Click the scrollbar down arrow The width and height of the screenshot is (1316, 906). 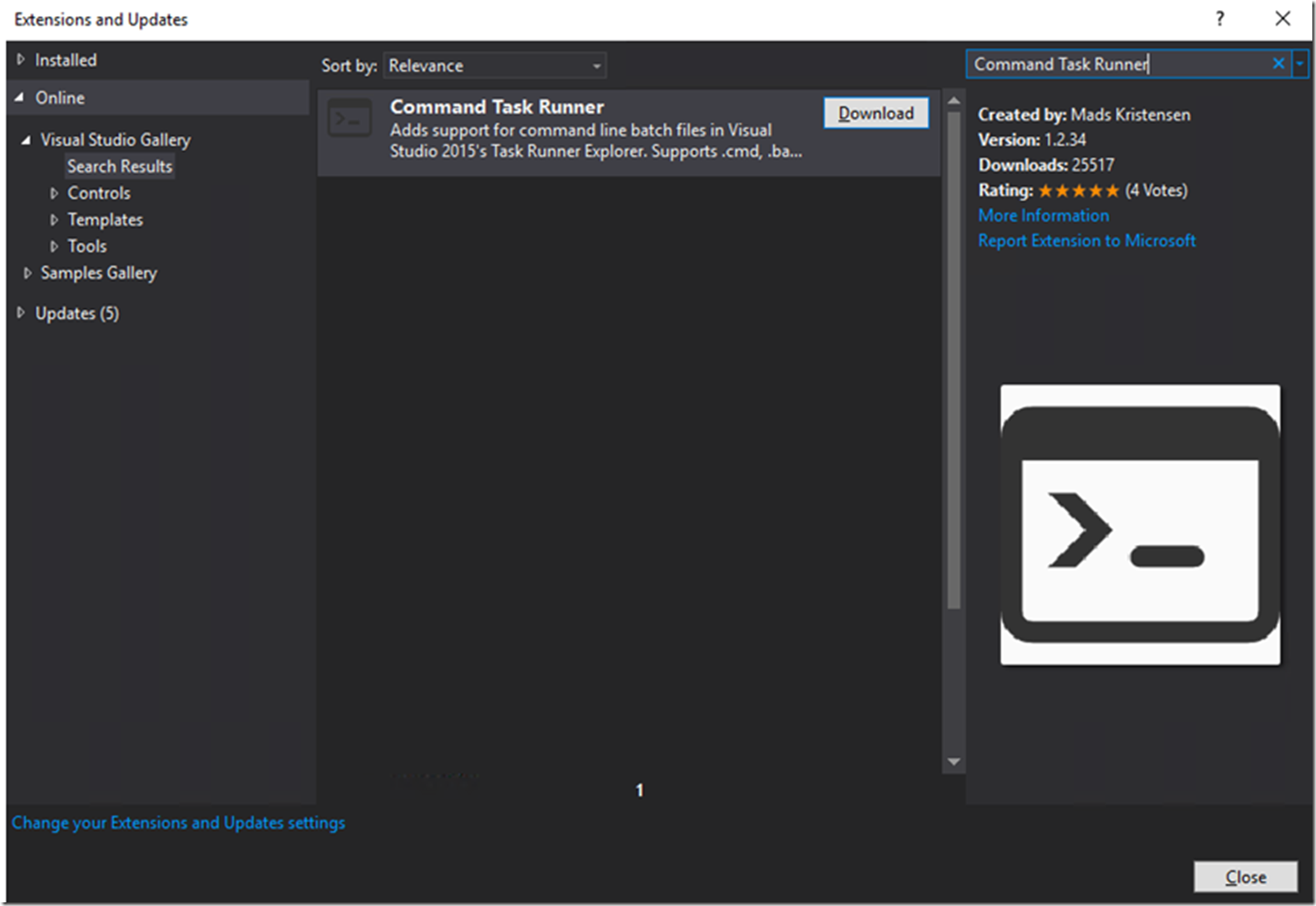[x=953, y=762]
